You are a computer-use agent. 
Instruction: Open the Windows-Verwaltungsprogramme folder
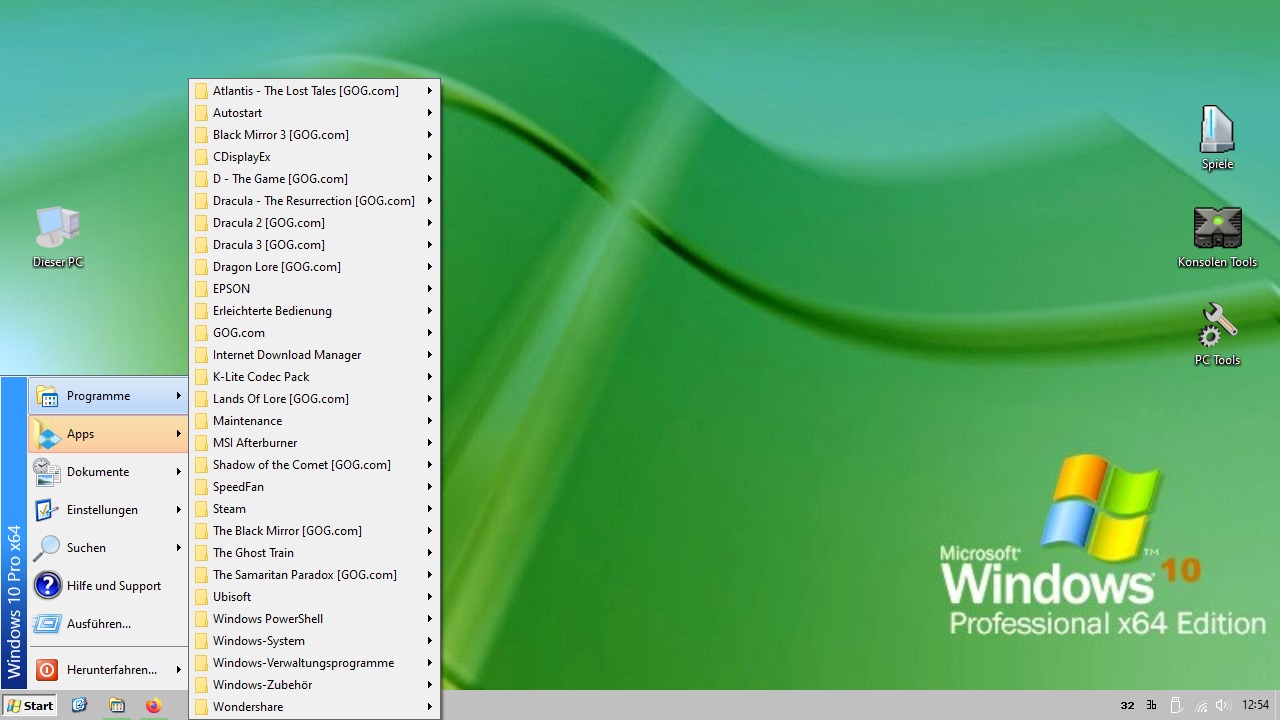314,663
